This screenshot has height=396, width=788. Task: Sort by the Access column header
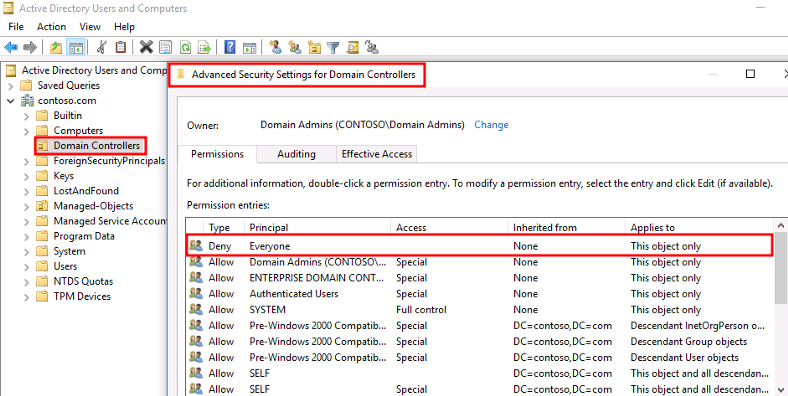pos(449,228)
